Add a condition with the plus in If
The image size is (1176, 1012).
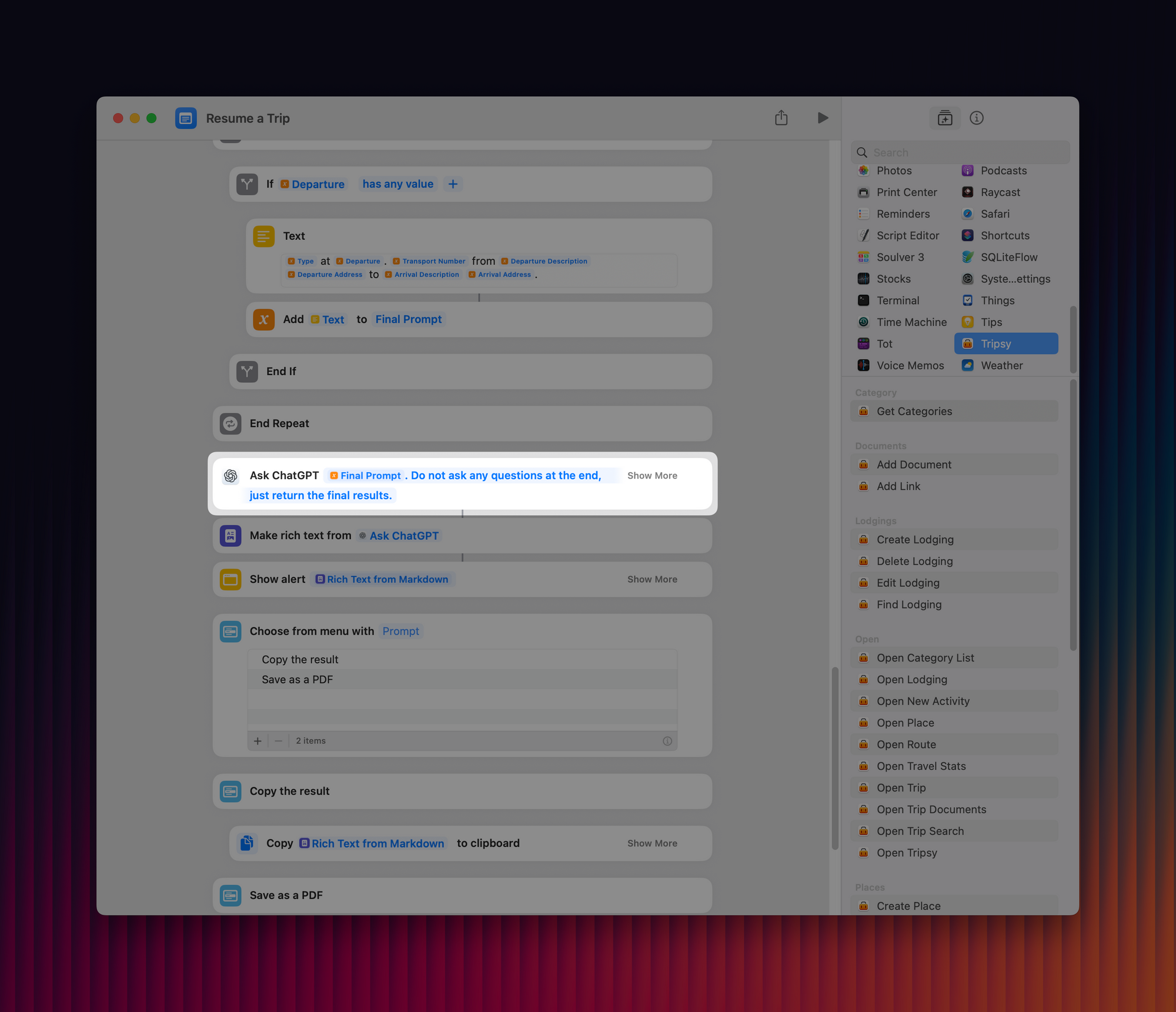453,184
